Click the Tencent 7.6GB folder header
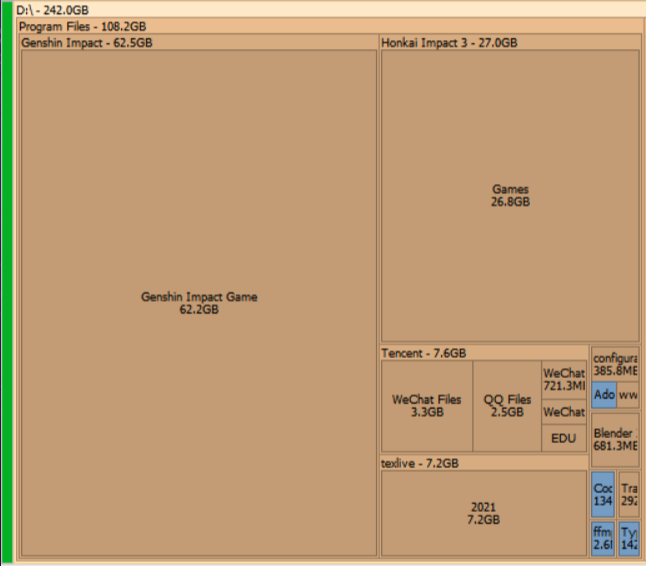 (x=423, y=353)
